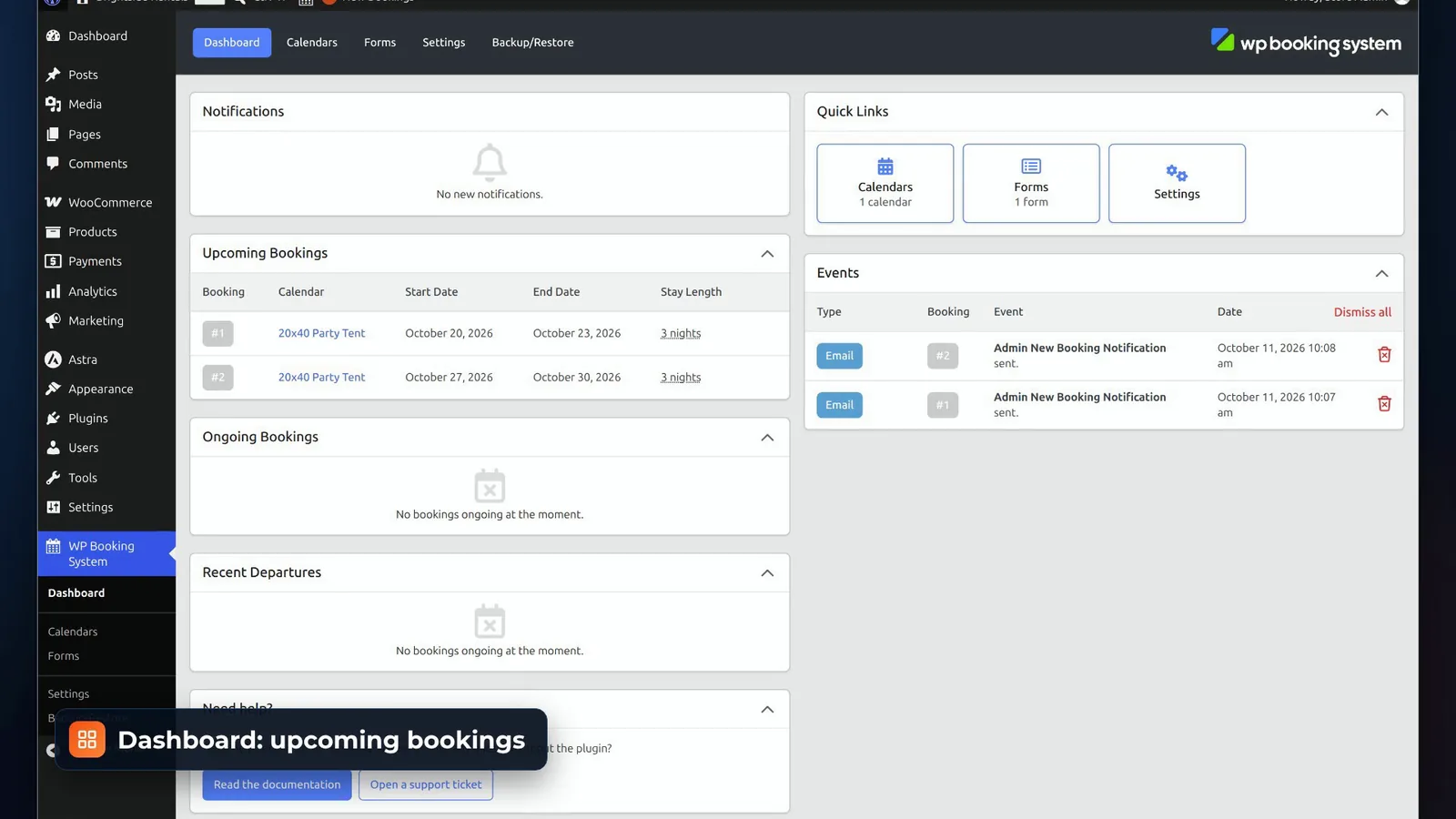
Task: Open the Backup/Restore tab
Action: click(x=532, y=43)
